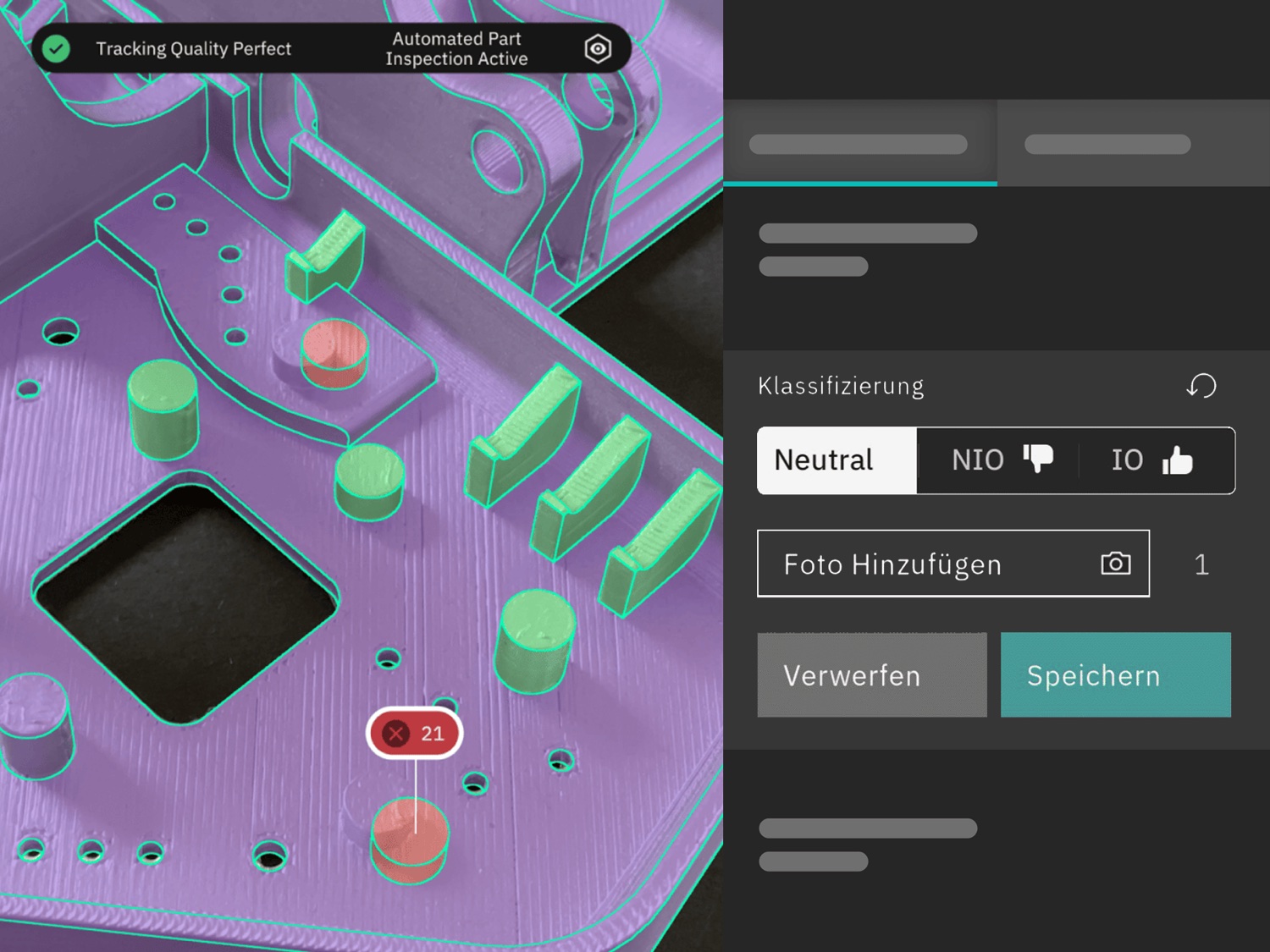Click the camera icon in Foto Hinzufügen
Image resolution: width=1270 pixels, height=952 pixels.
[1116, 564]
